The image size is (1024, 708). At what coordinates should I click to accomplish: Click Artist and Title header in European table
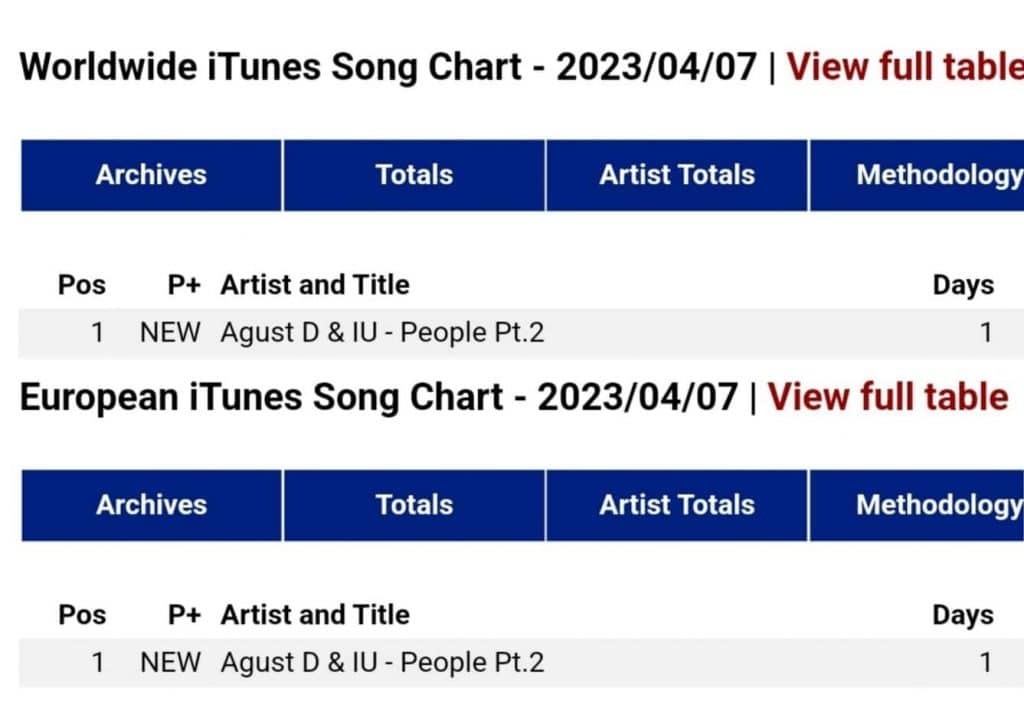[315, 615]
